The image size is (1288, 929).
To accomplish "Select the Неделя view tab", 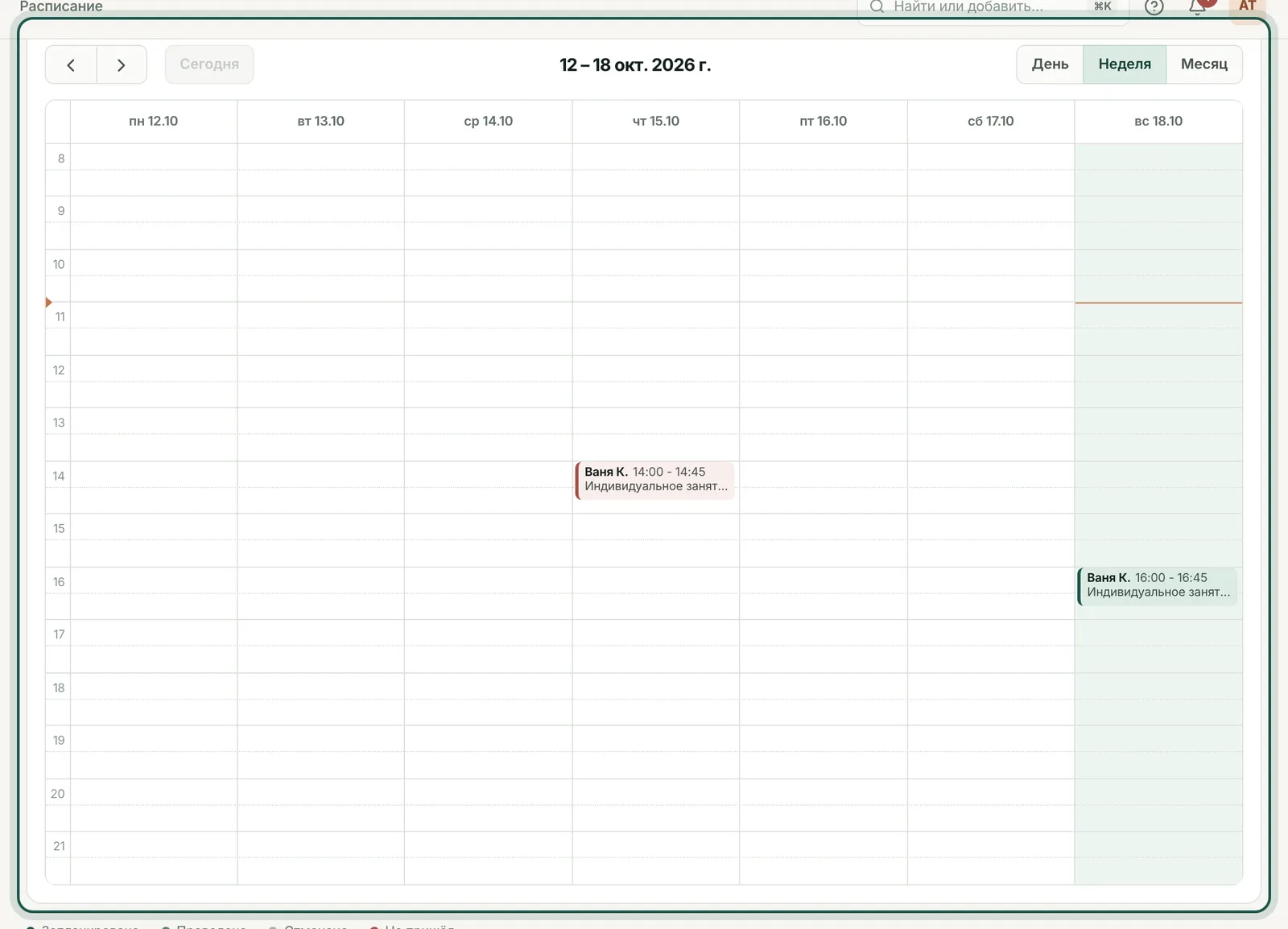I will point(1125,64).
